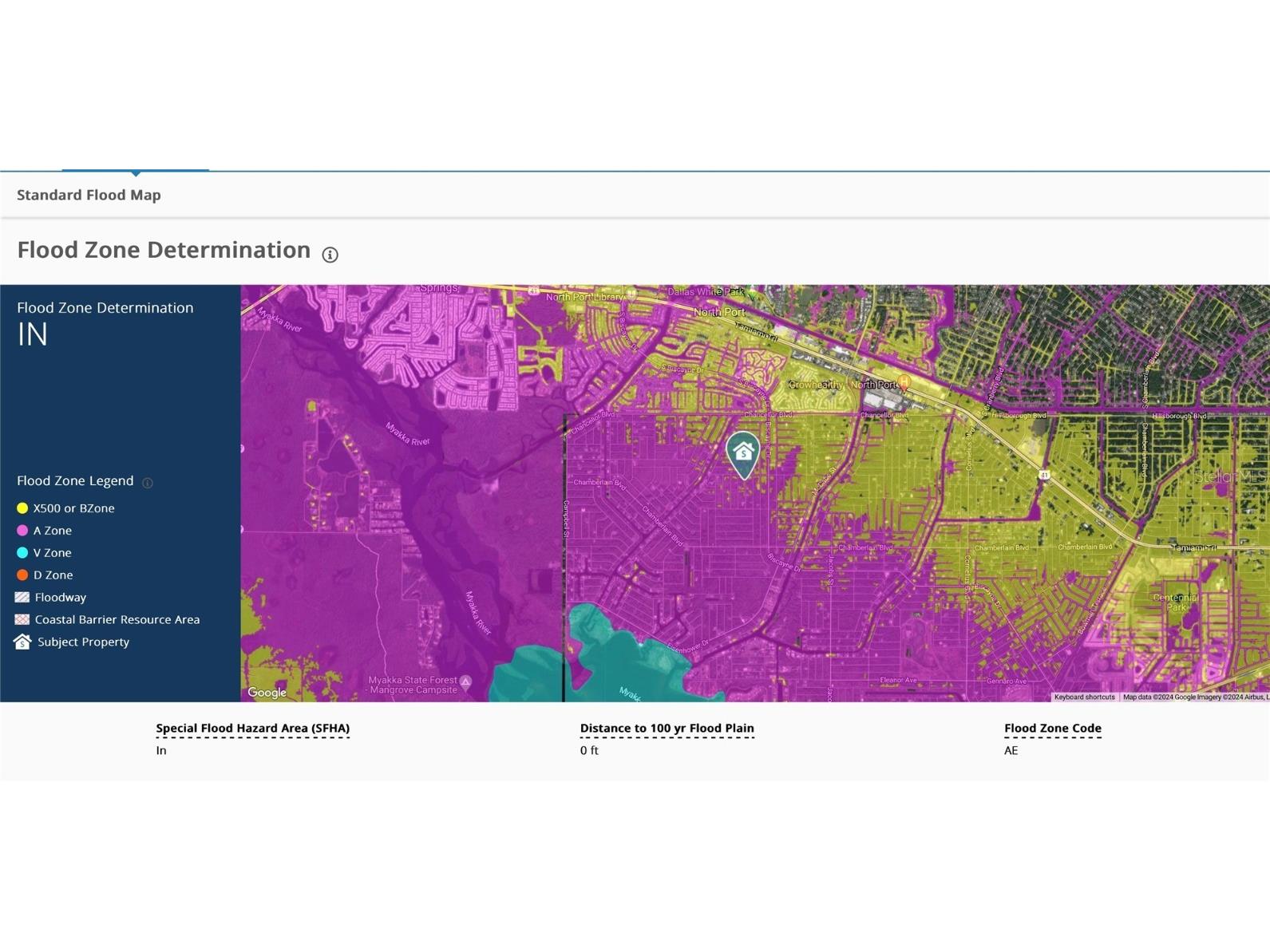Click Coastal Barrier Resource Area legend icon
Image resolution: width=1270 pixels, height=952 pixels.
(22, 619)
